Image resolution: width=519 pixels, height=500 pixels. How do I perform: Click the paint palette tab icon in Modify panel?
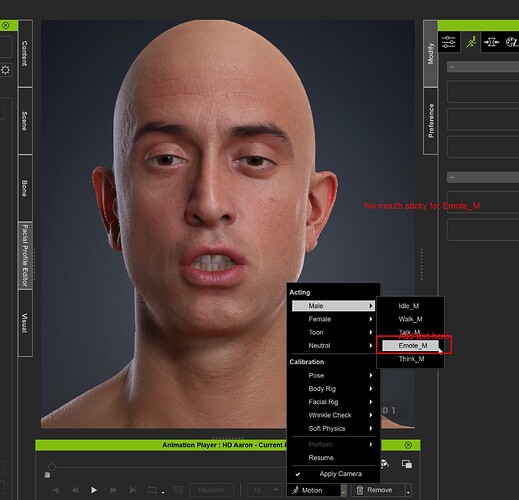(x=512, y=42)
